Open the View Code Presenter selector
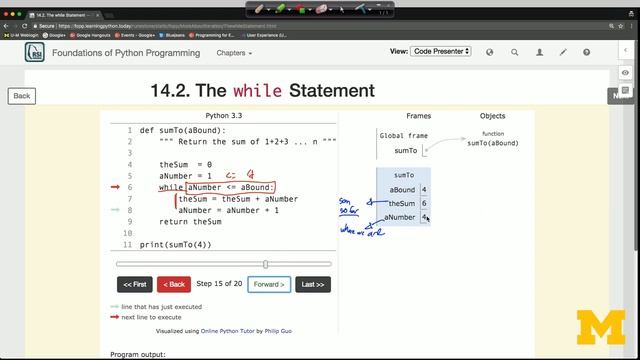Viewport: 640px width, 360px height. coord(440,51)
